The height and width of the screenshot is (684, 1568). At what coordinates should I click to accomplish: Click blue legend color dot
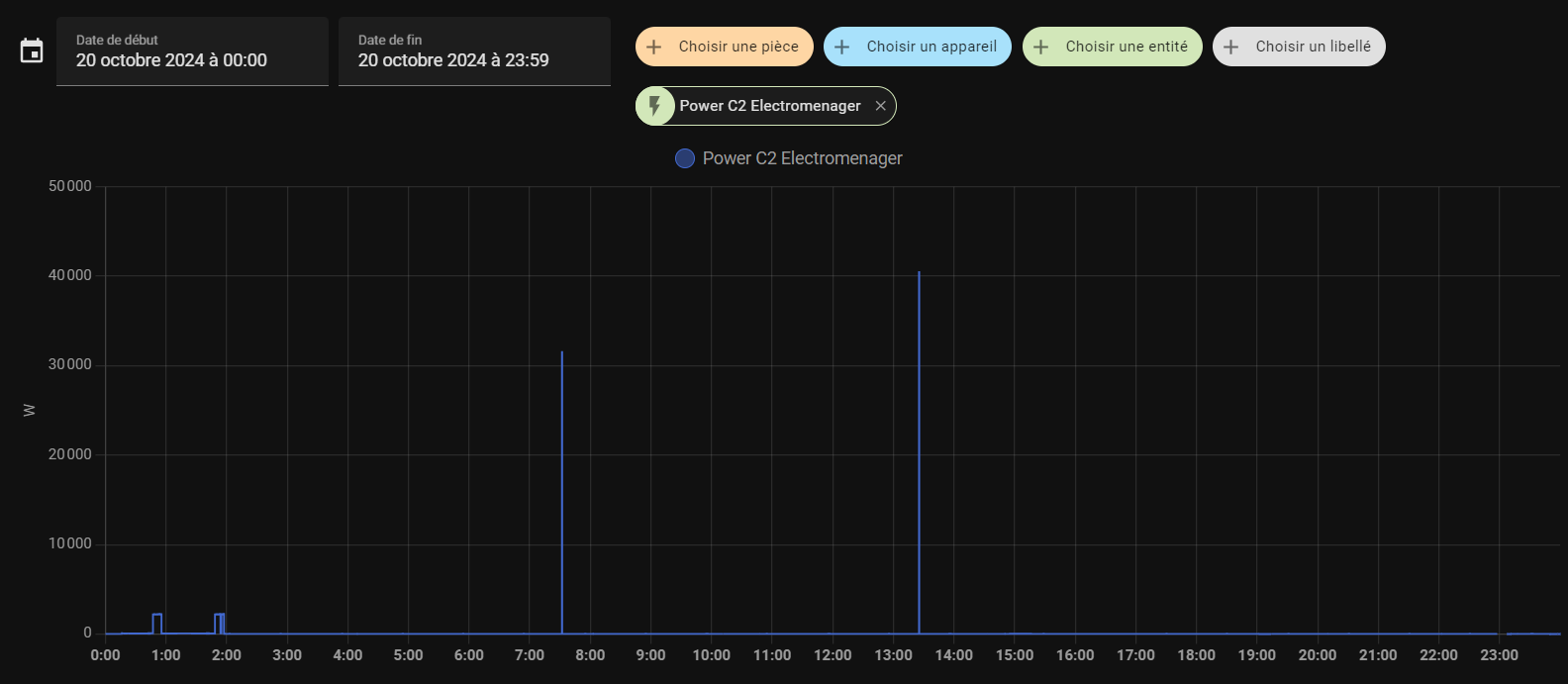click(685, 158)
